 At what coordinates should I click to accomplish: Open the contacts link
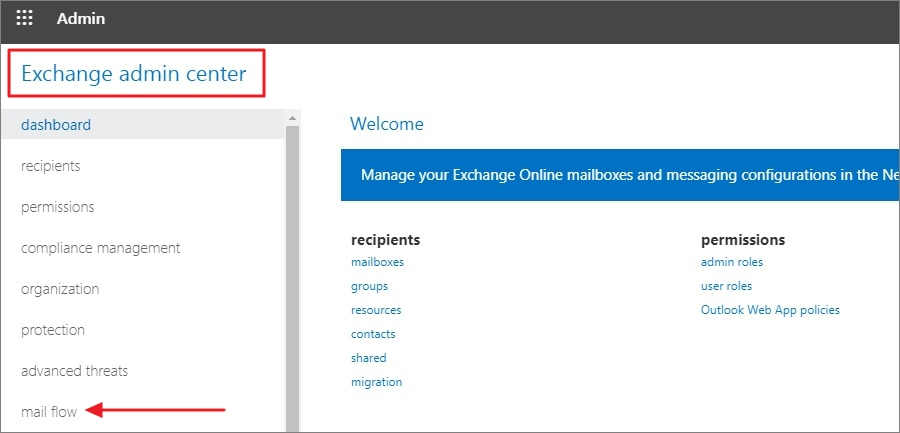click(373, 334)
